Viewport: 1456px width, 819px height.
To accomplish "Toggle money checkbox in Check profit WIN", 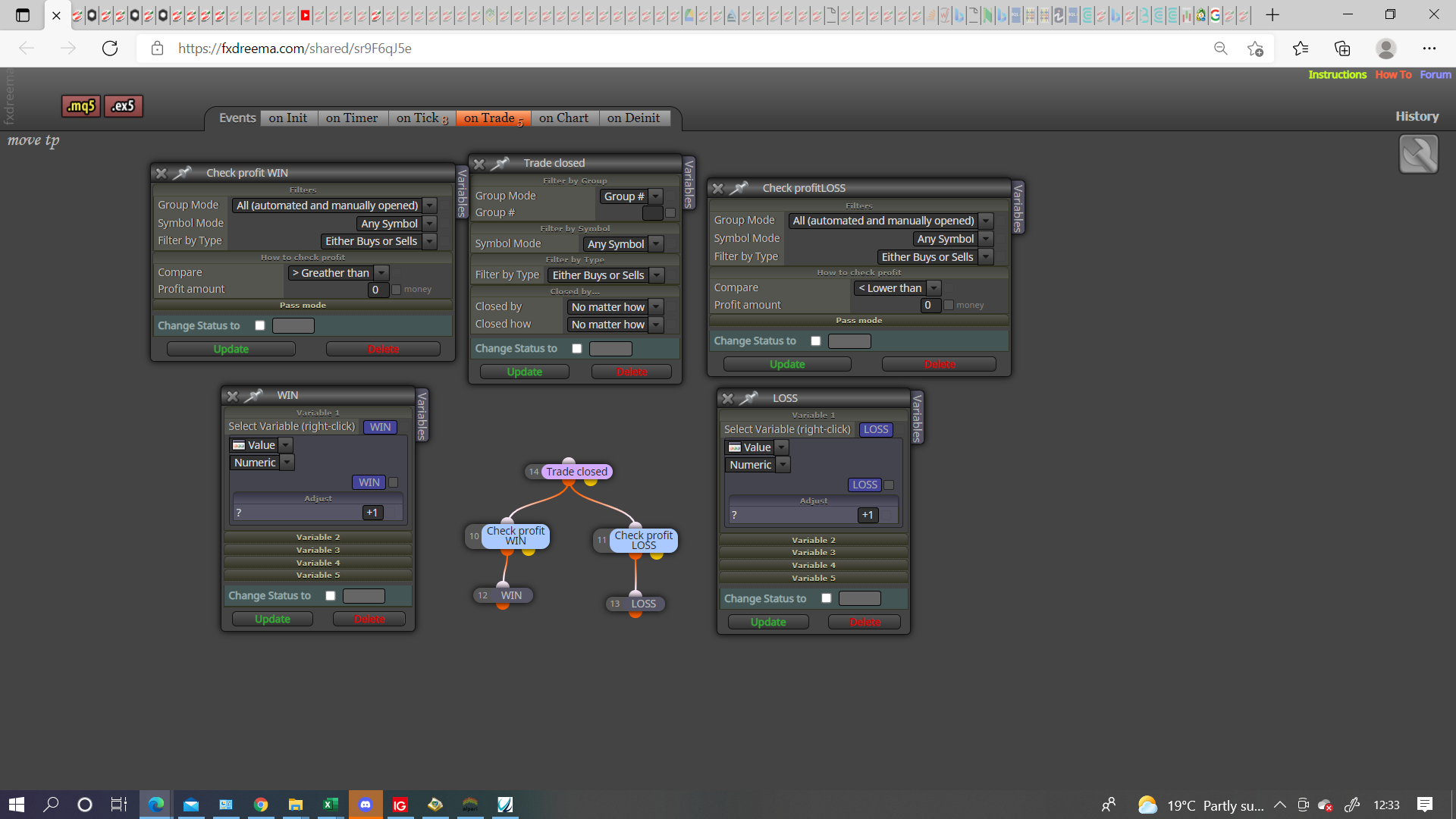I will click(396, 290).
